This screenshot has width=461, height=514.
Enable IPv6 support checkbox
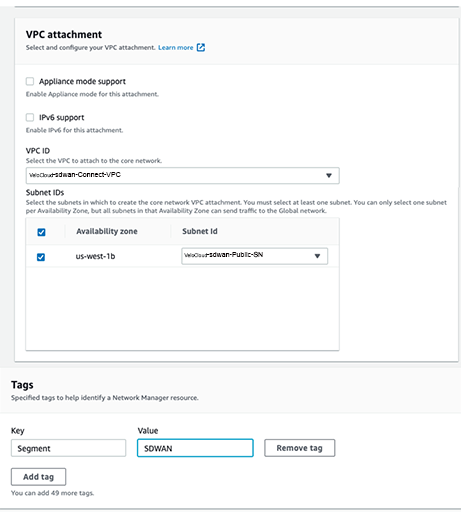coord(30,117)
